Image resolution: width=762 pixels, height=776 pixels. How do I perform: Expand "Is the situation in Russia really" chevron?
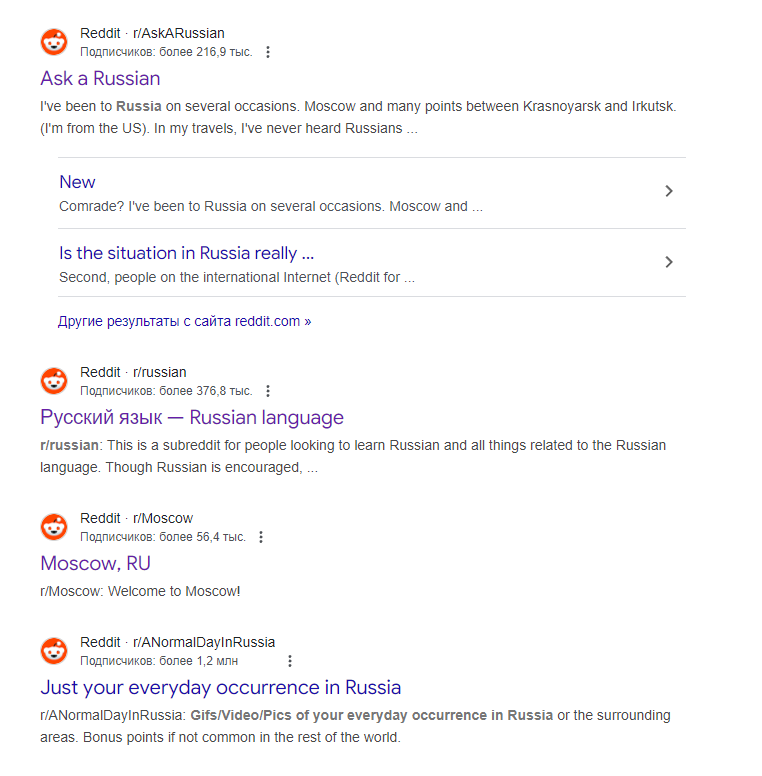pyautogui.click(x=669, y=262)
